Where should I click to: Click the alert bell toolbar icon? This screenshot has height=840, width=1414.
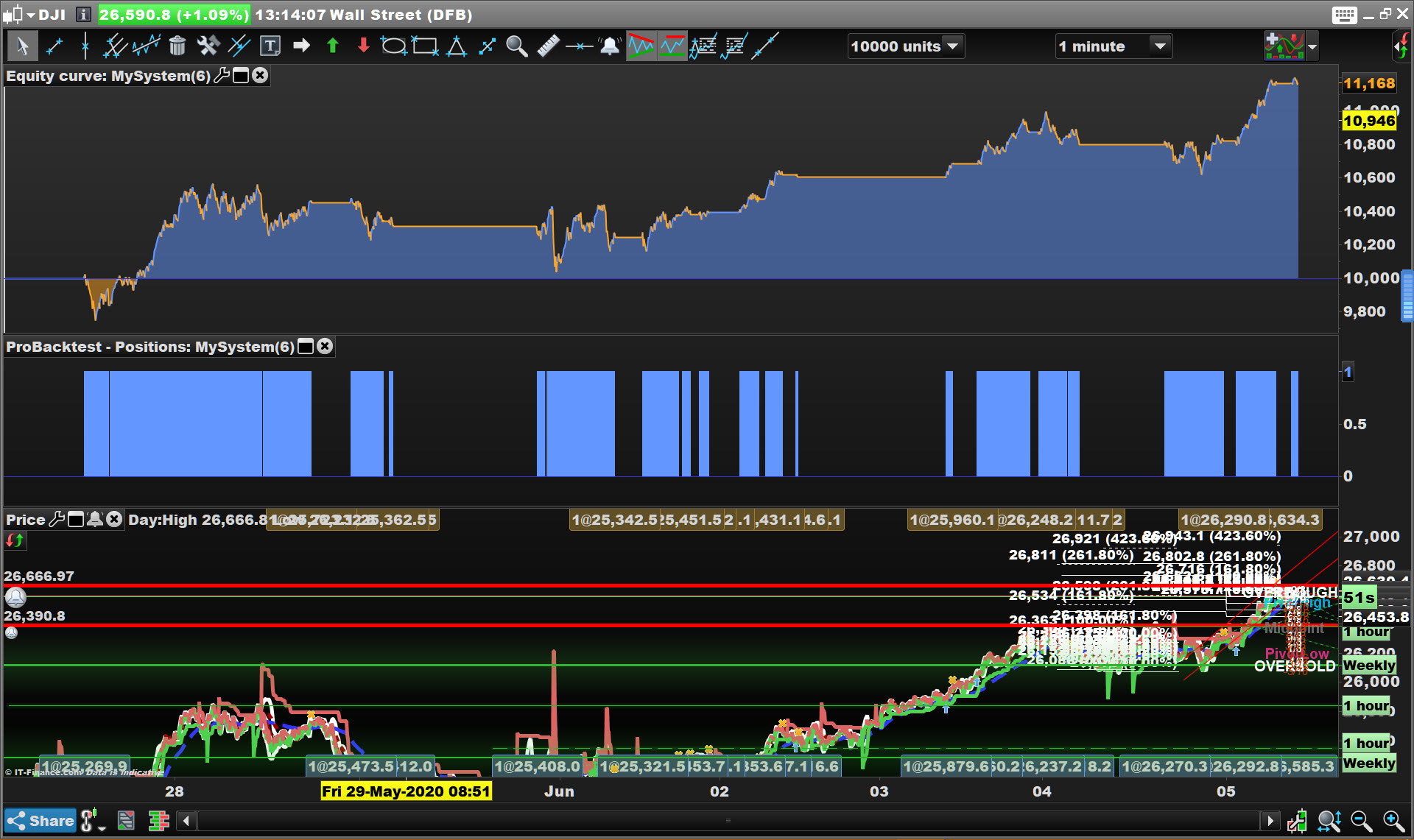[610, 46]
